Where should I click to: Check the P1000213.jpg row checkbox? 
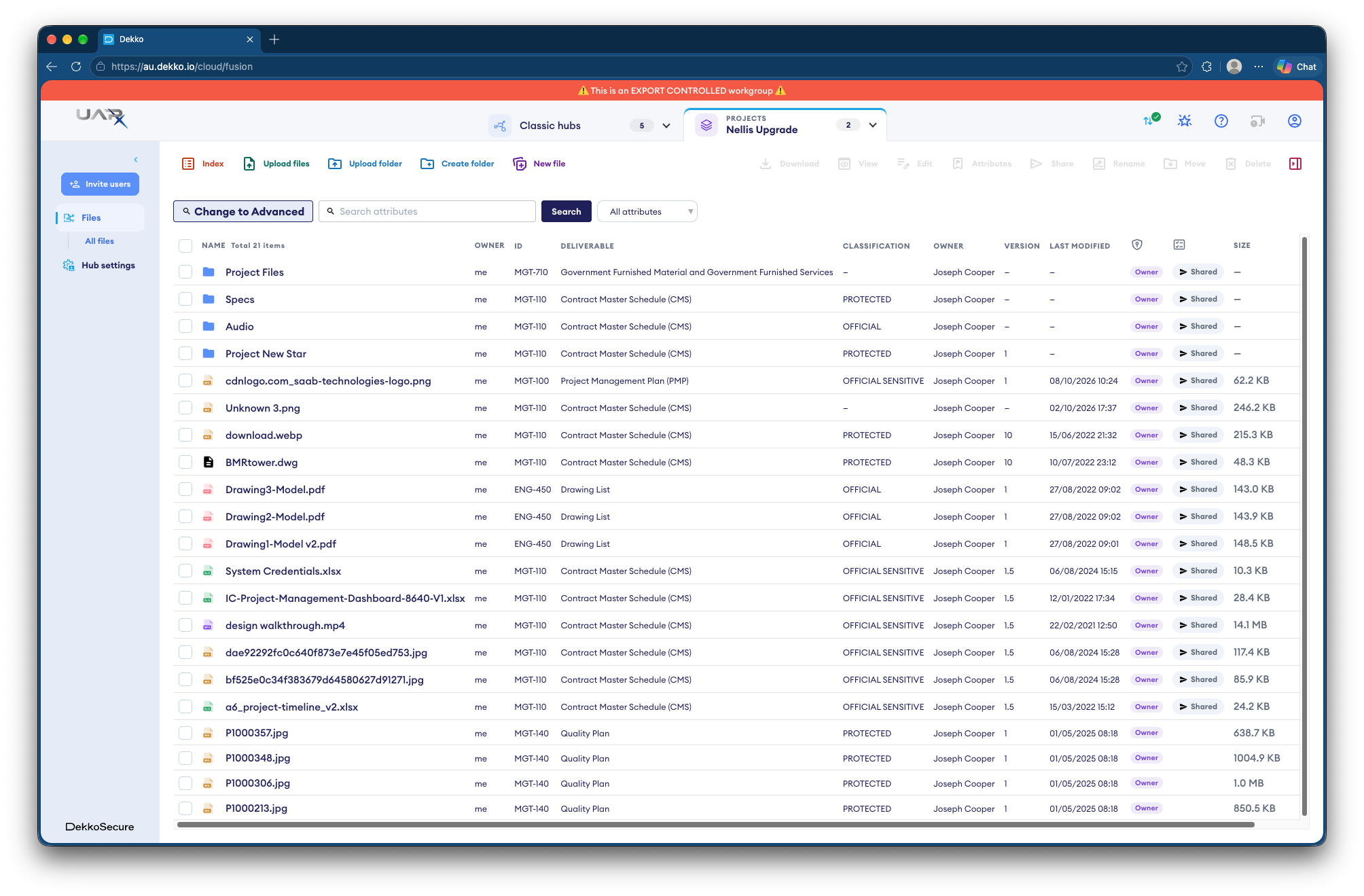[185, 808]
